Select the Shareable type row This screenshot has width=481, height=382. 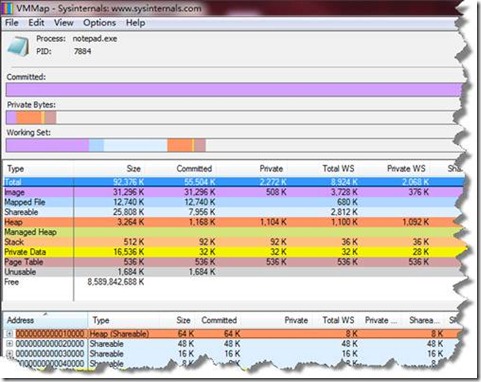pos(233,212)
